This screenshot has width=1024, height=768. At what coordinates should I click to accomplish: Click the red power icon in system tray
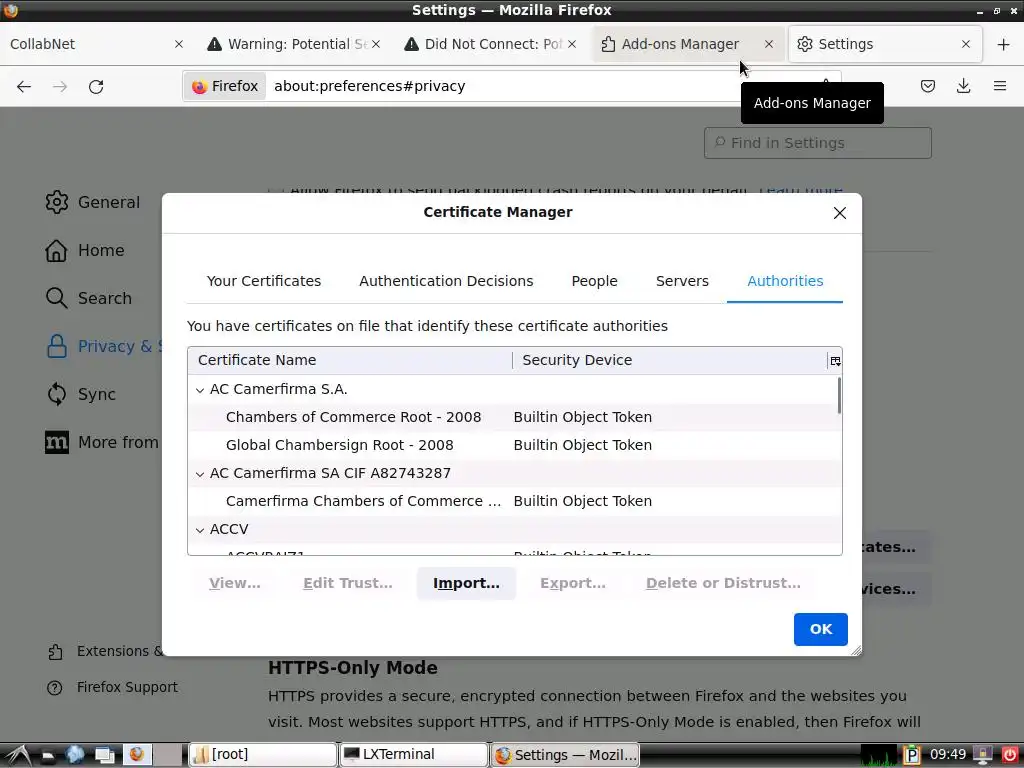[1009, 755]
